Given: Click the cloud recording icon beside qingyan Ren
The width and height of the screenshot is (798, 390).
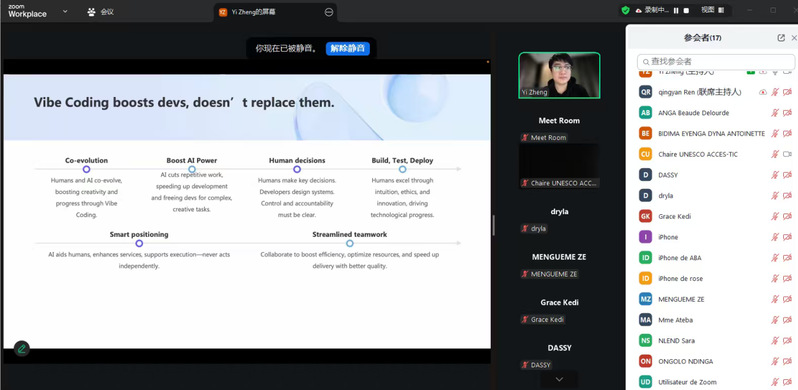Looking at the screenshot, I should point(763,92).
